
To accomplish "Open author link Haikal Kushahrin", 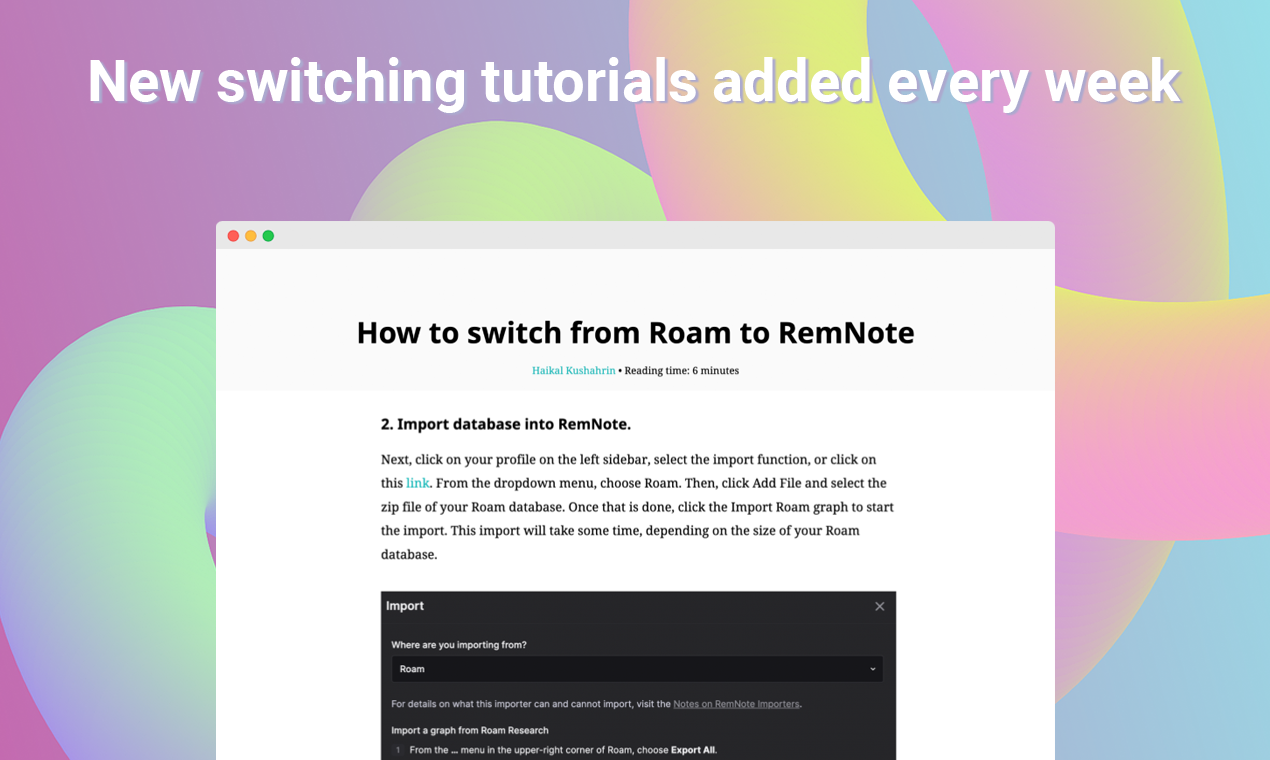I will pos(574,371).
